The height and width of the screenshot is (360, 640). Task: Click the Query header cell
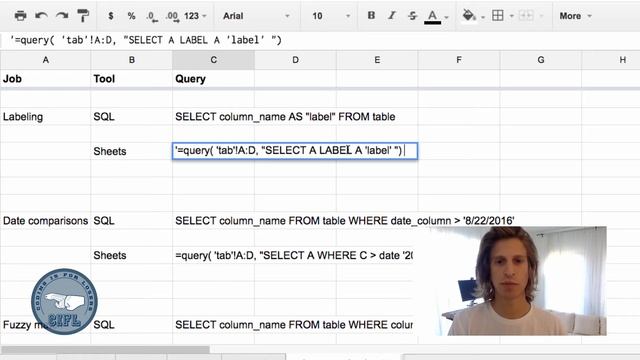coord(213,79)
